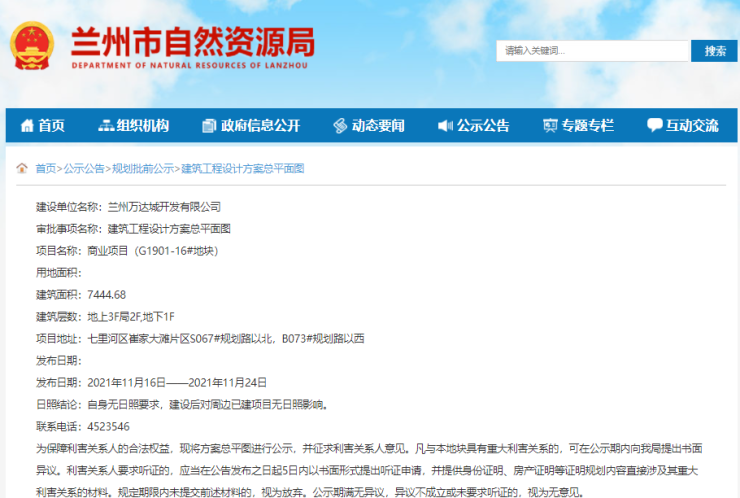Open the 专题专栏 navigation item
This screenshot has height=498, width=740.
tap(588, 126)
